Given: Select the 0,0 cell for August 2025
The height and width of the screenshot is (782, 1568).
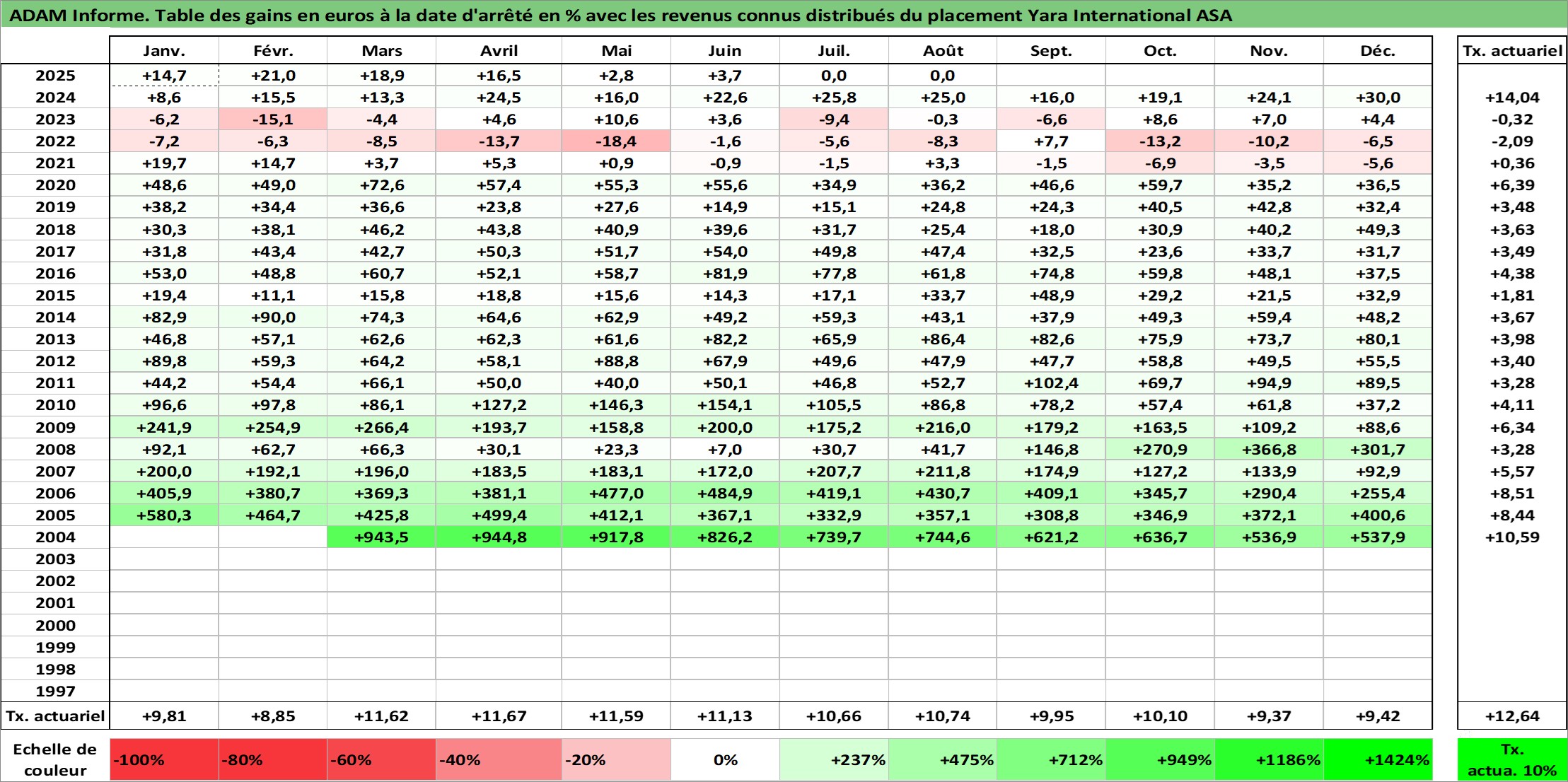Looking at the screenshot, I should [x=943, y=76].
